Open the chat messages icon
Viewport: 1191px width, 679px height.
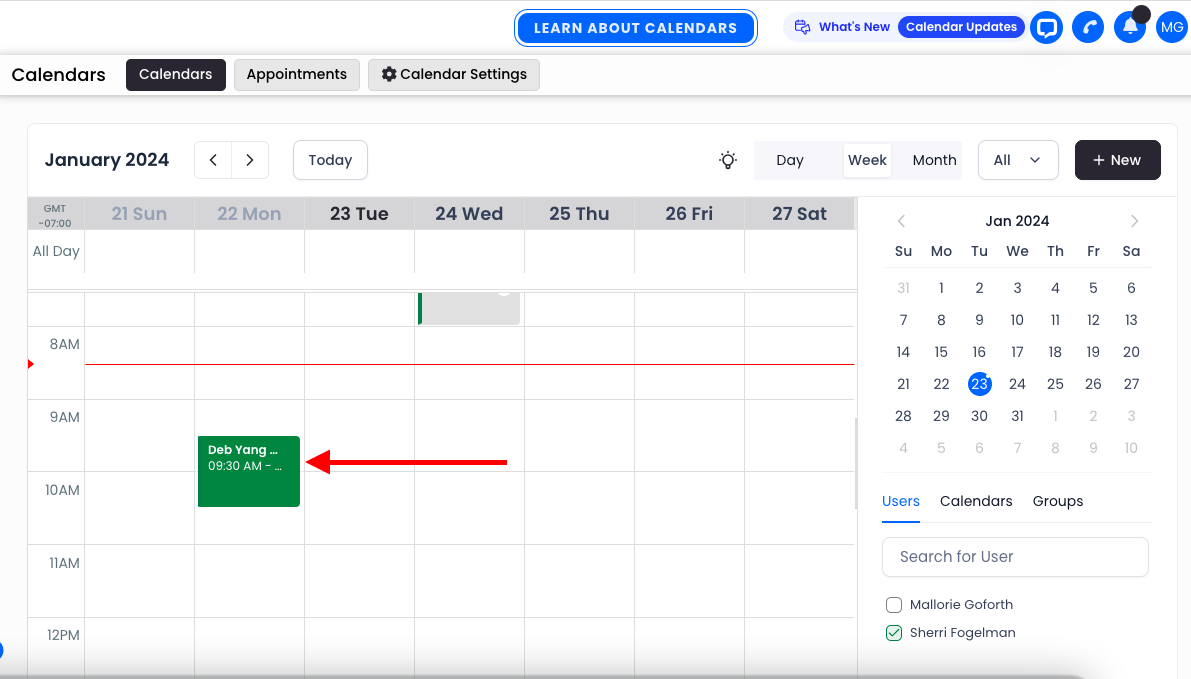[x=1046, y=28]
